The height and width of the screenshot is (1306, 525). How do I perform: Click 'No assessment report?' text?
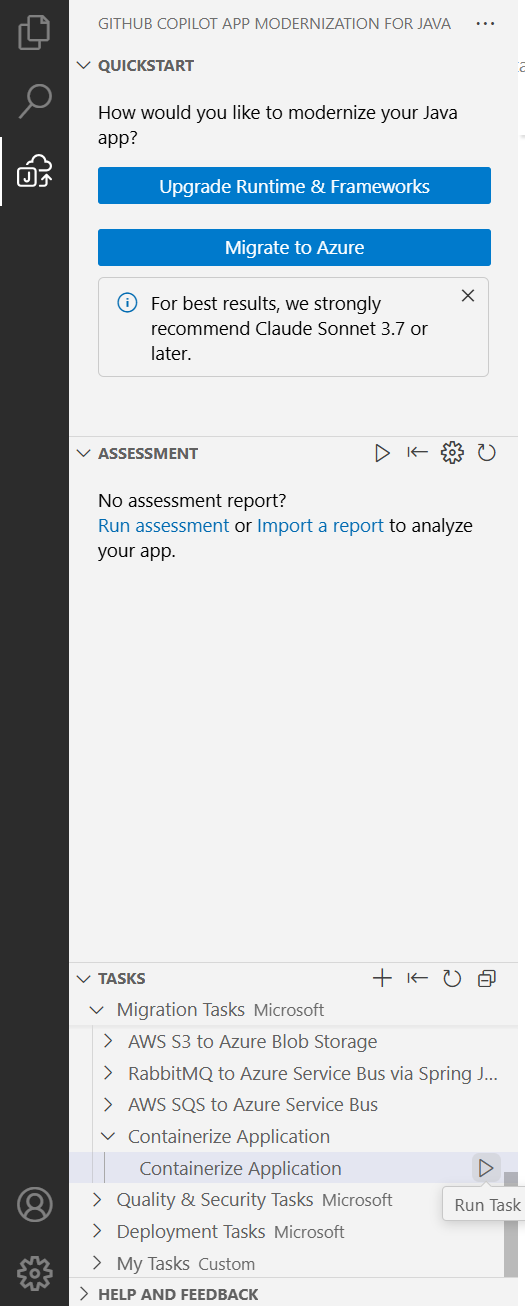(x=192, y=500)
